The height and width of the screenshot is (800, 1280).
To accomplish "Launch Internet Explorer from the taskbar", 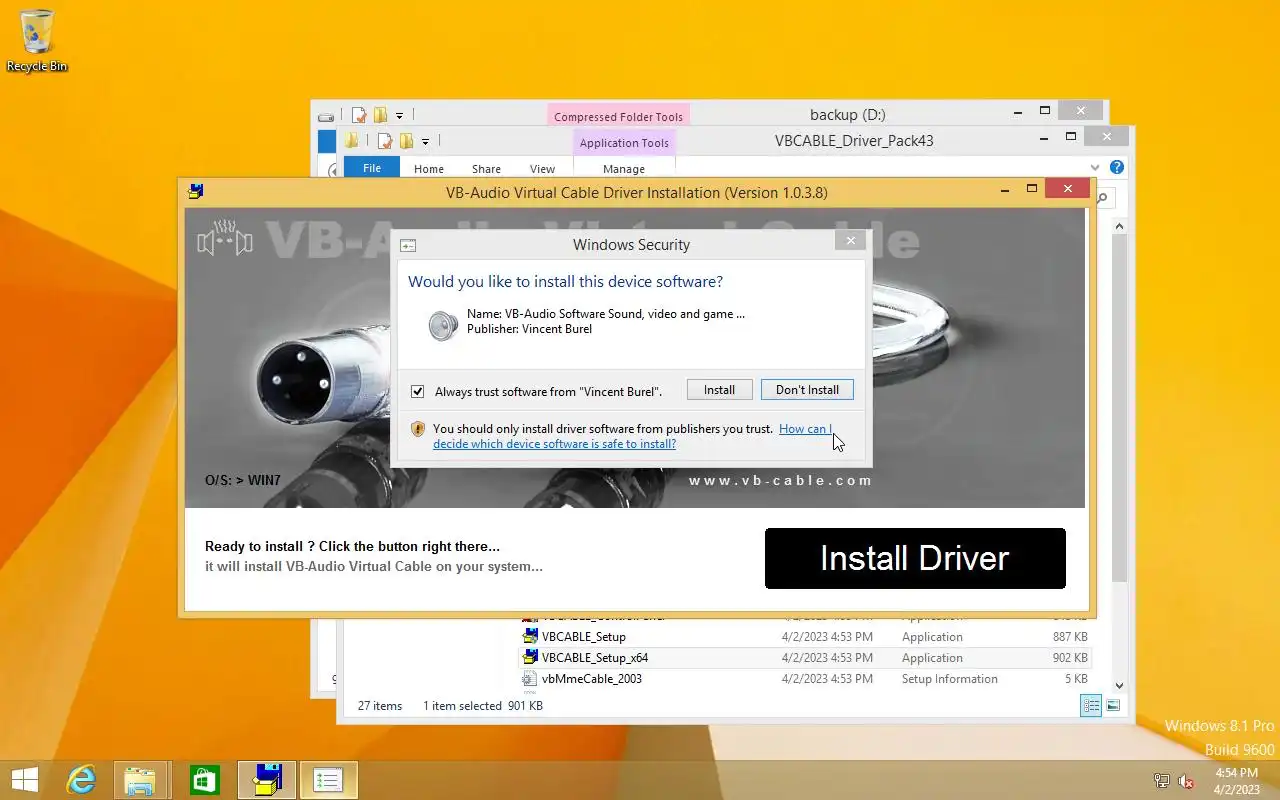I will pos(81,780).
